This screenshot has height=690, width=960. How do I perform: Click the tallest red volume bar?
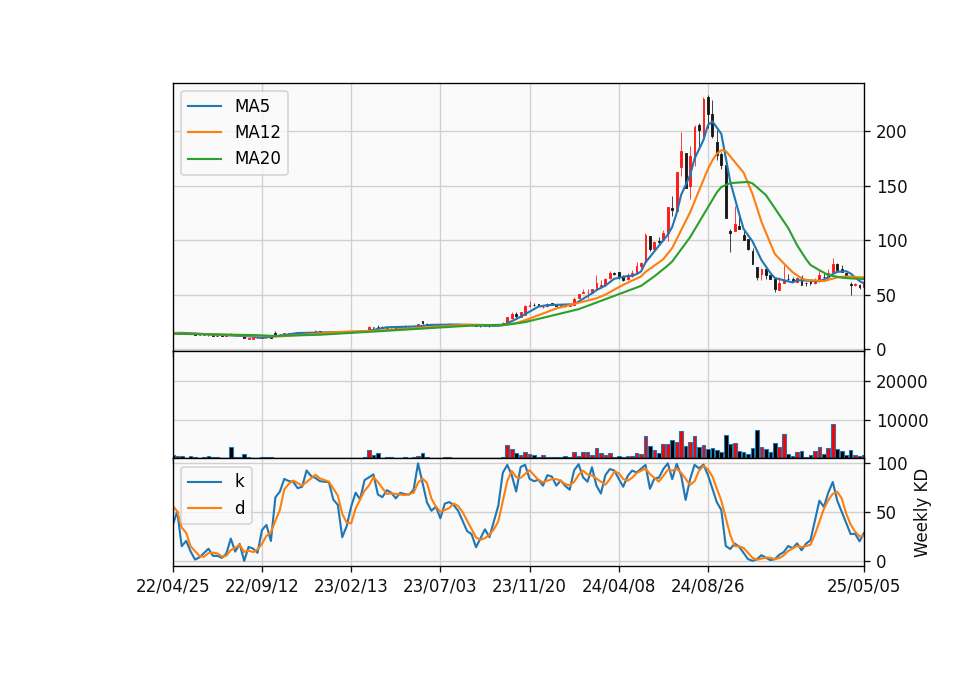point(833,441)
